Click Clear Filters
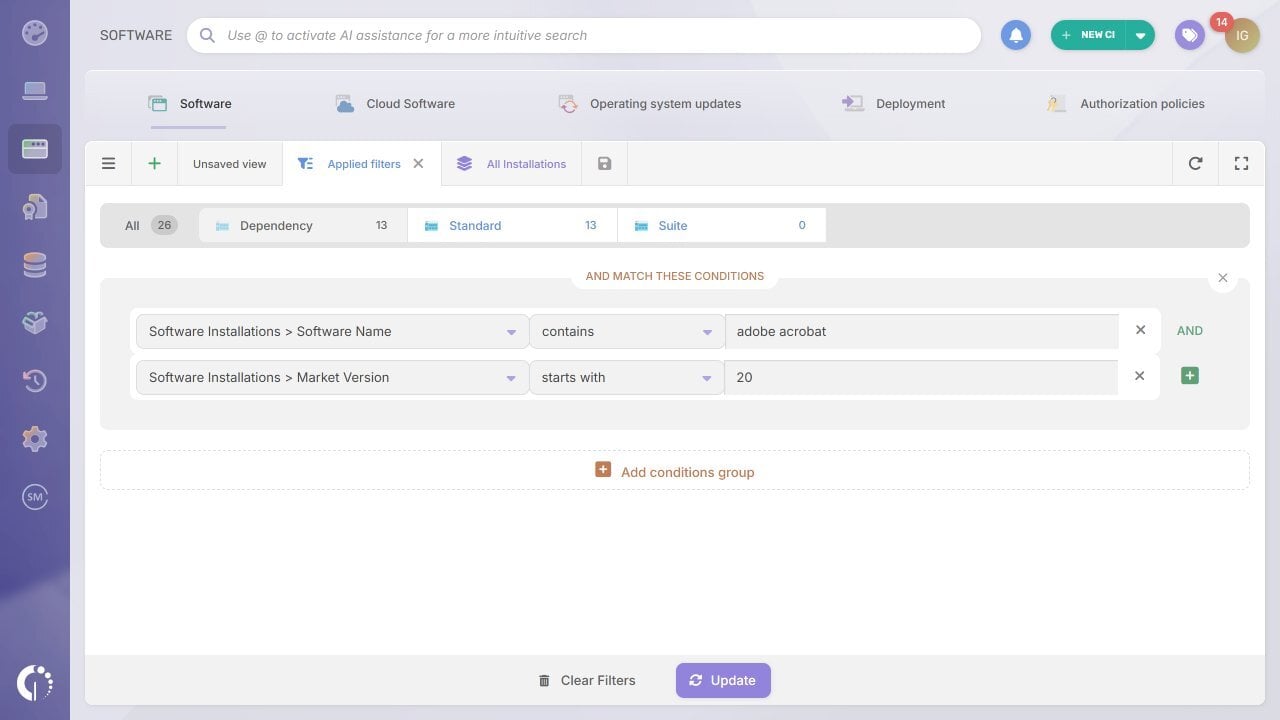This screenshot has width=1280, height=720. pos(588,680)
